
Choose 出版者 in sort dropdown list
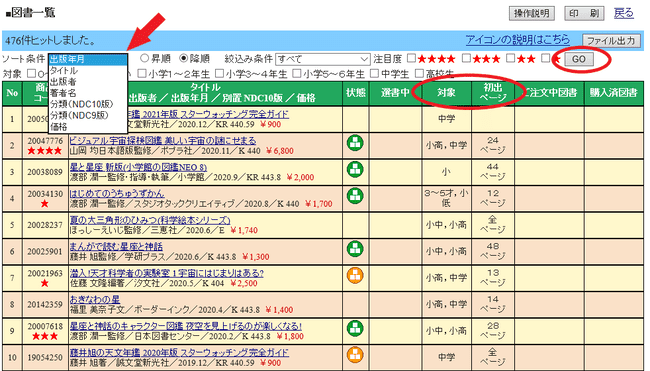87,82
